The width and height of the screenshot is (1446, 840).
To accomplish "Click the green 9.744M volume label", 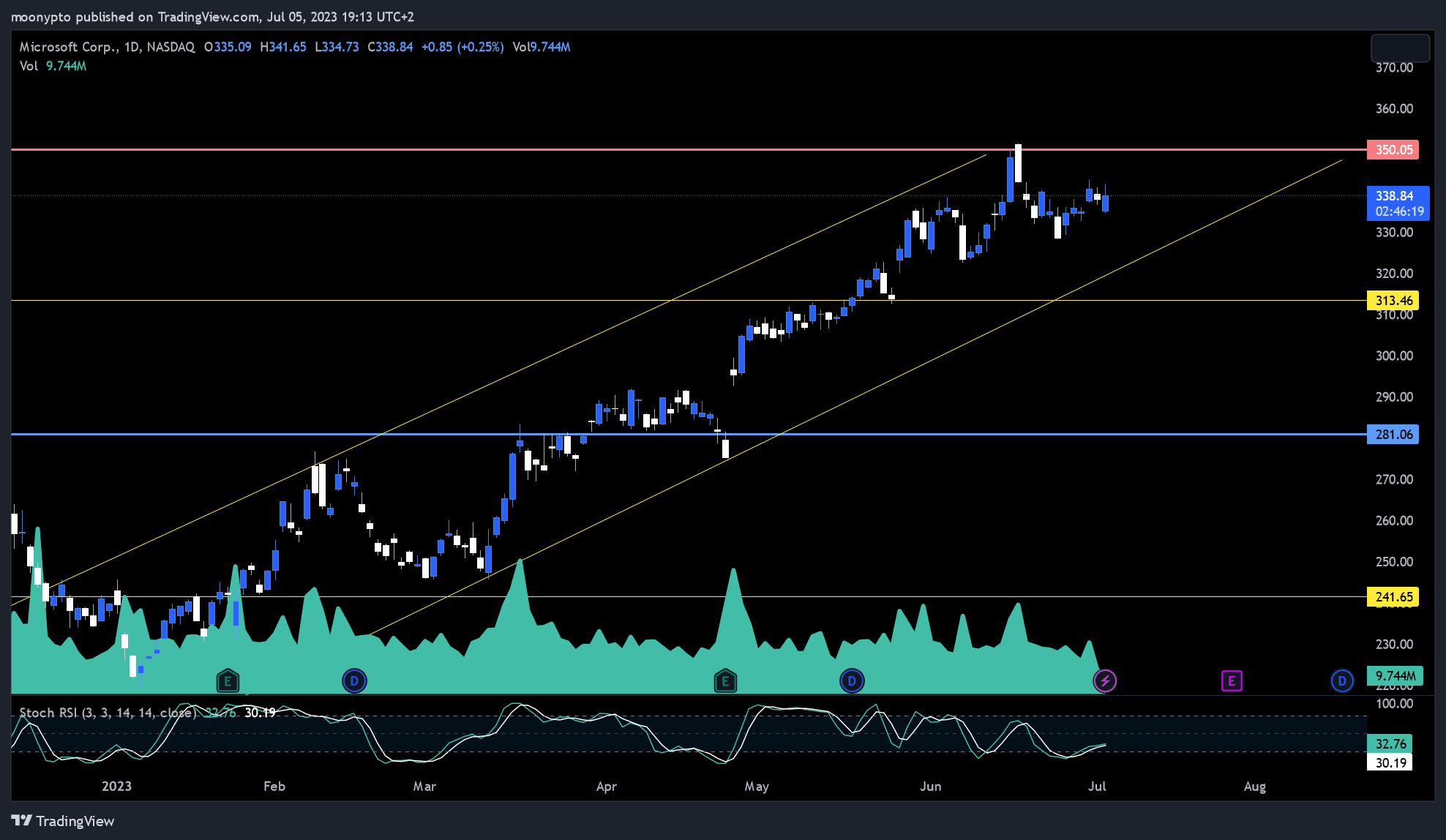I will pyautogui.click(x=1395, y=675).
